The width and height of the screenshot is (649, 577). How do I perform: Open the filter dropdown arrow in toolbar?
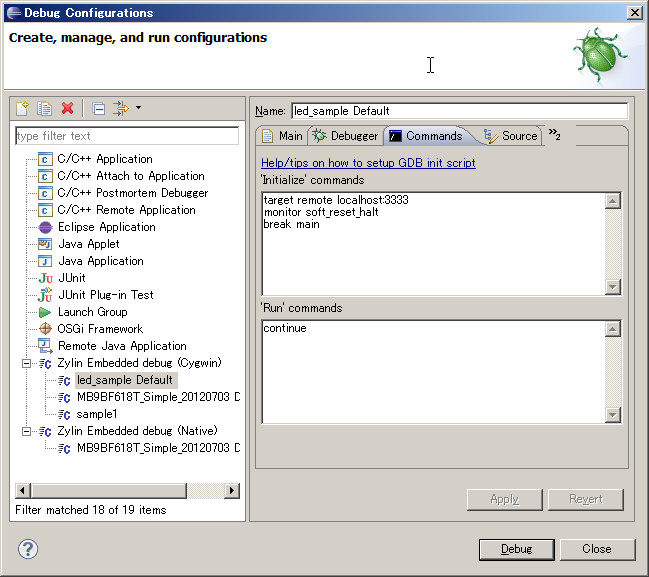tap(138, 108)
